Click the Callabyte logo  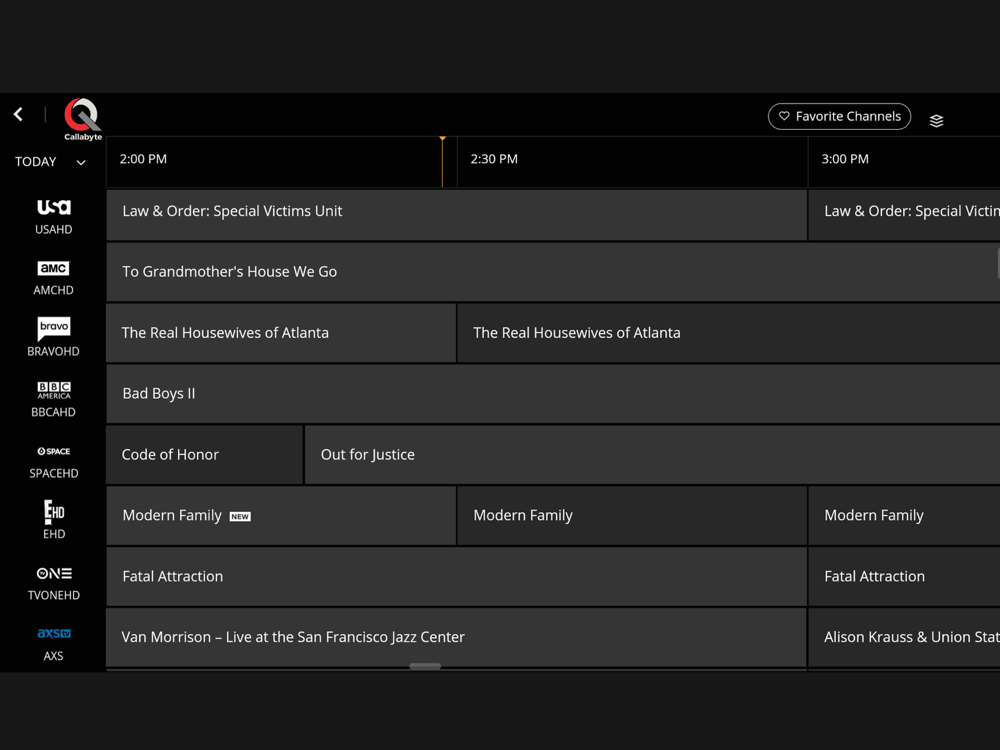click(x=83, y=119)
